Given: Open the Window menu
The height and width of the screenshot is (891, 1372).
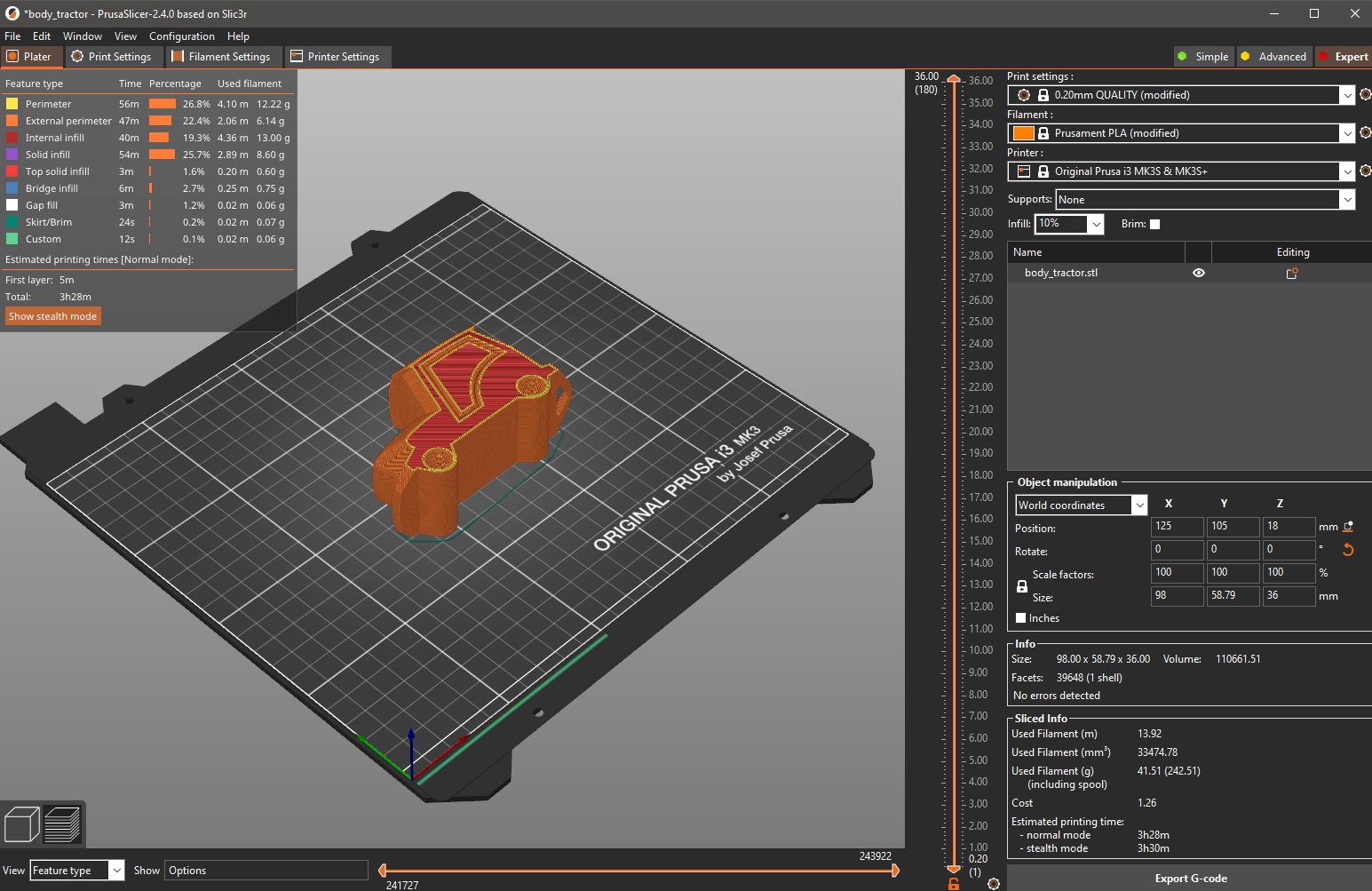Looking at the screenshot, I should click(x=83, y=36).
